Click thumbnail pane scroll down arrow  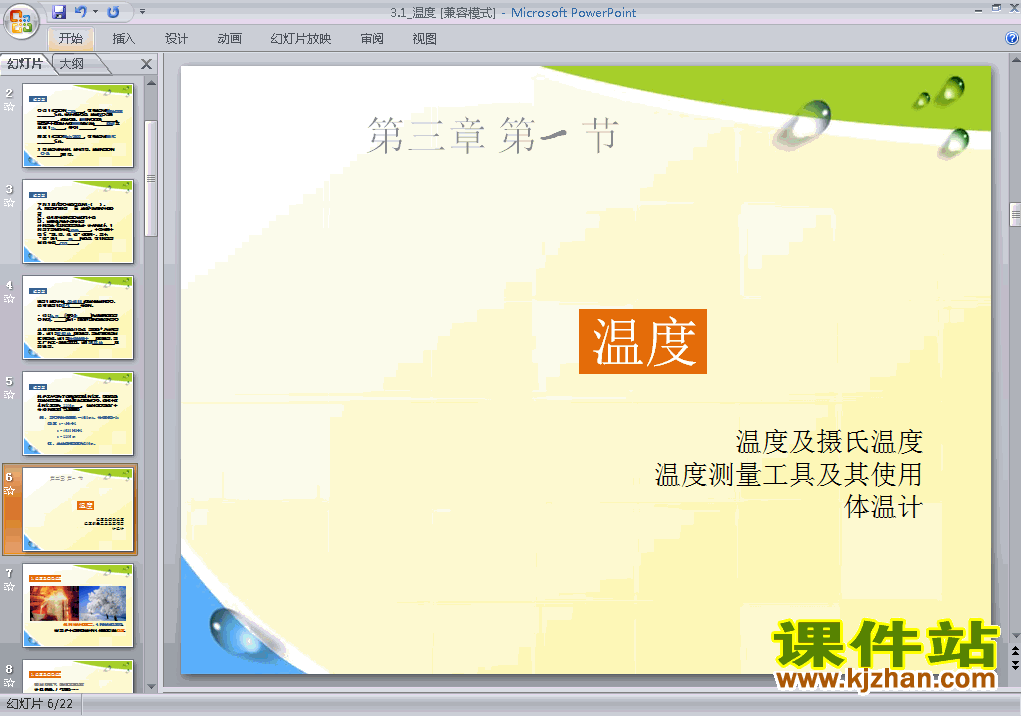click(151, 686)
